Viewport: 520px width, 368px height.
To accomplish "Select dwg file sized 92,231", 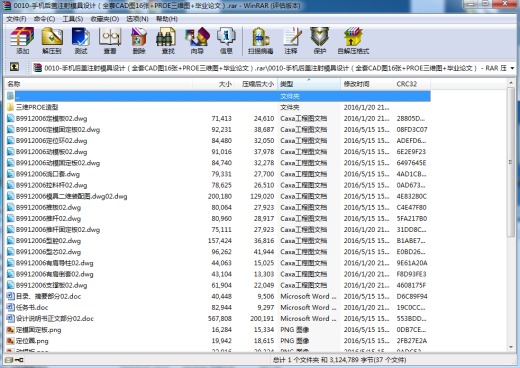I will (218, 129).
